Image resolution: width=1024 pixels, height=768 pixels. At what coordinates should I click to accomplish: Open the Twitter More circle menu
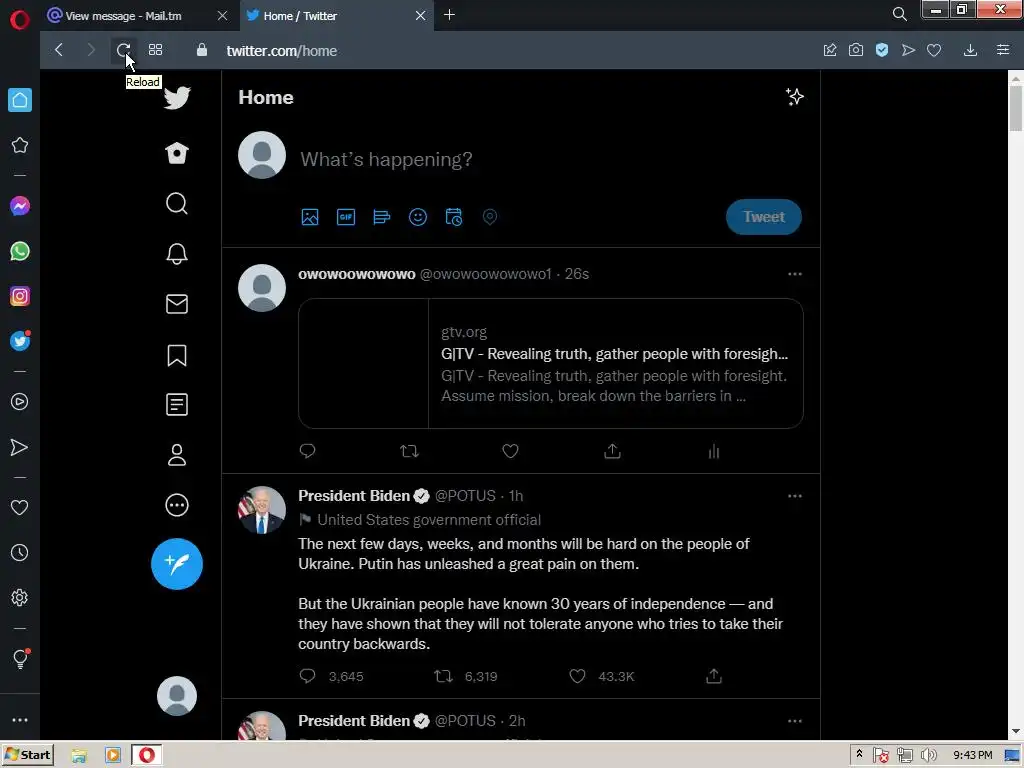coord(177,505)
